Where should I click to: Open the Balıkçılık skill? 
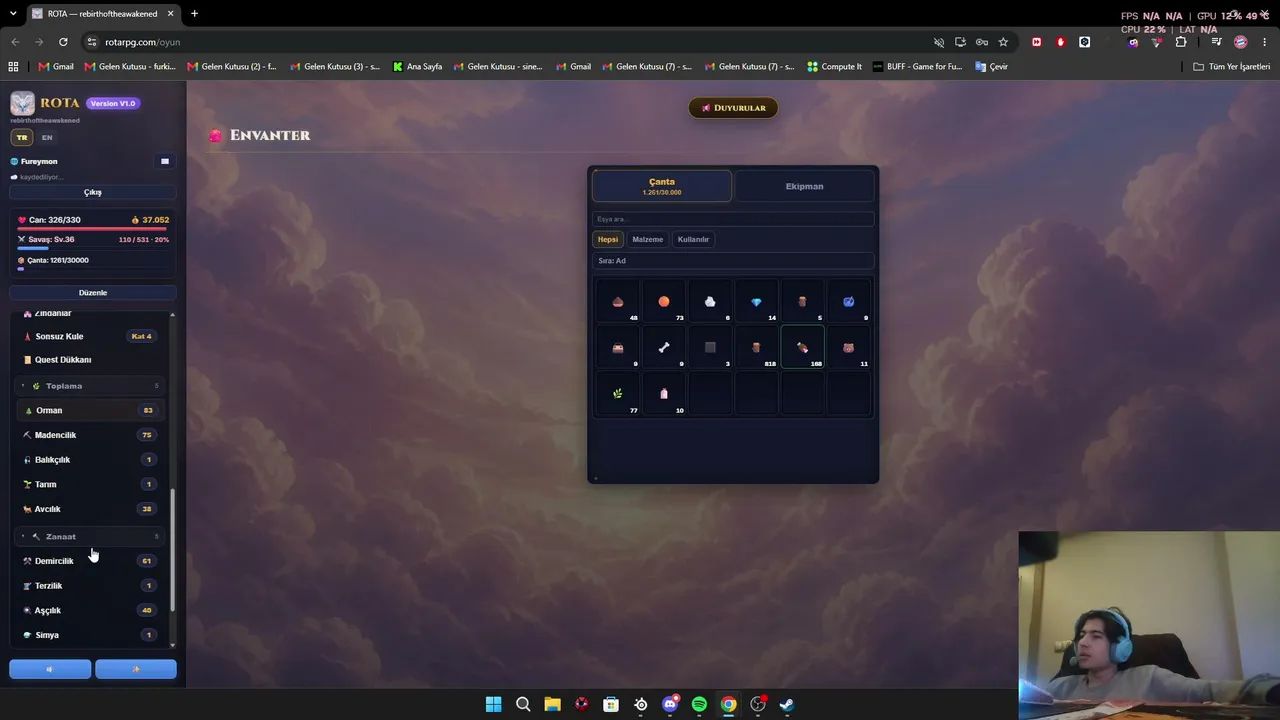[x=90, y=460]
